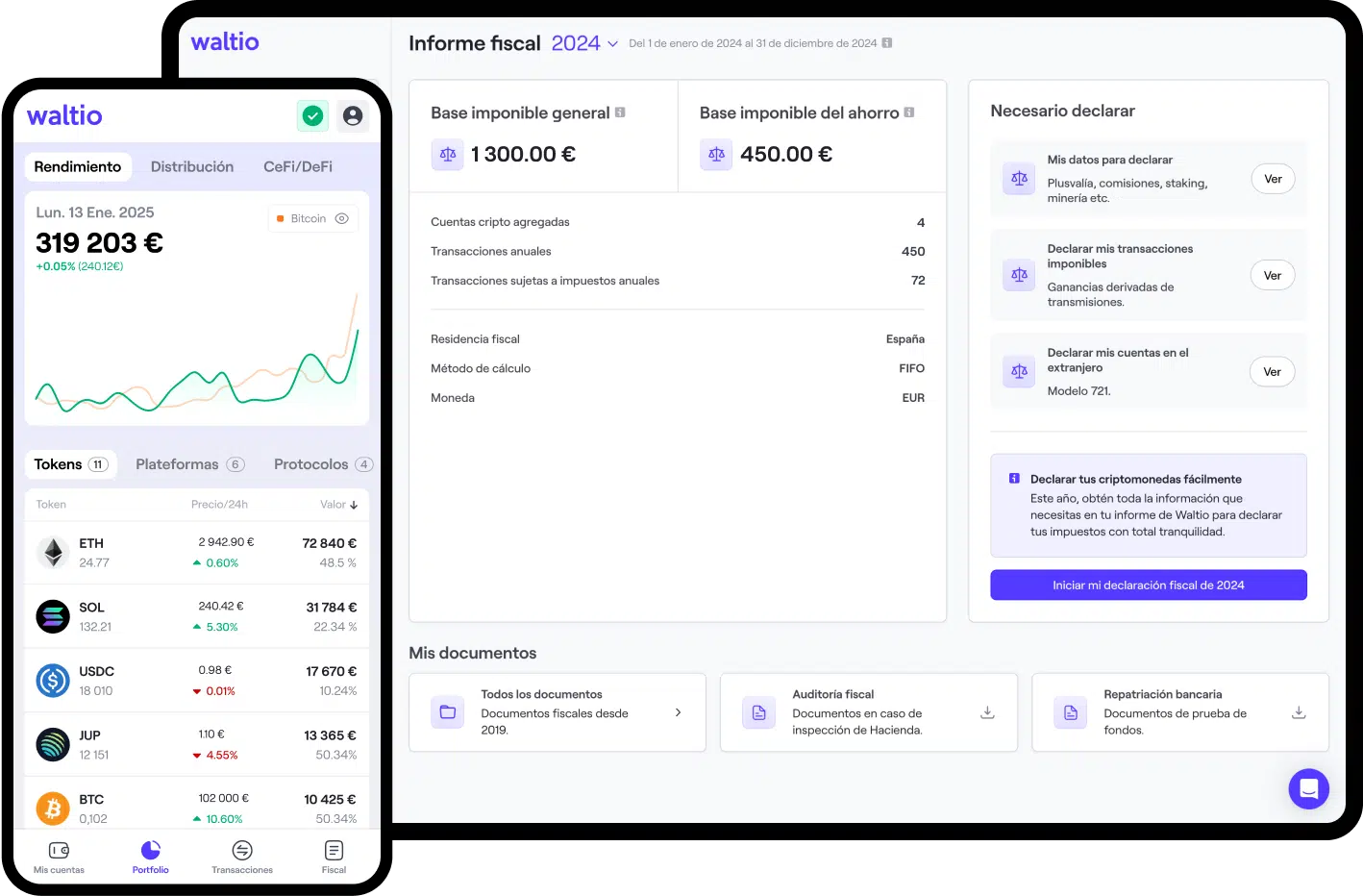
Task: Open Transacciones in bottom navigation
Action: click(x=242, y=857)
